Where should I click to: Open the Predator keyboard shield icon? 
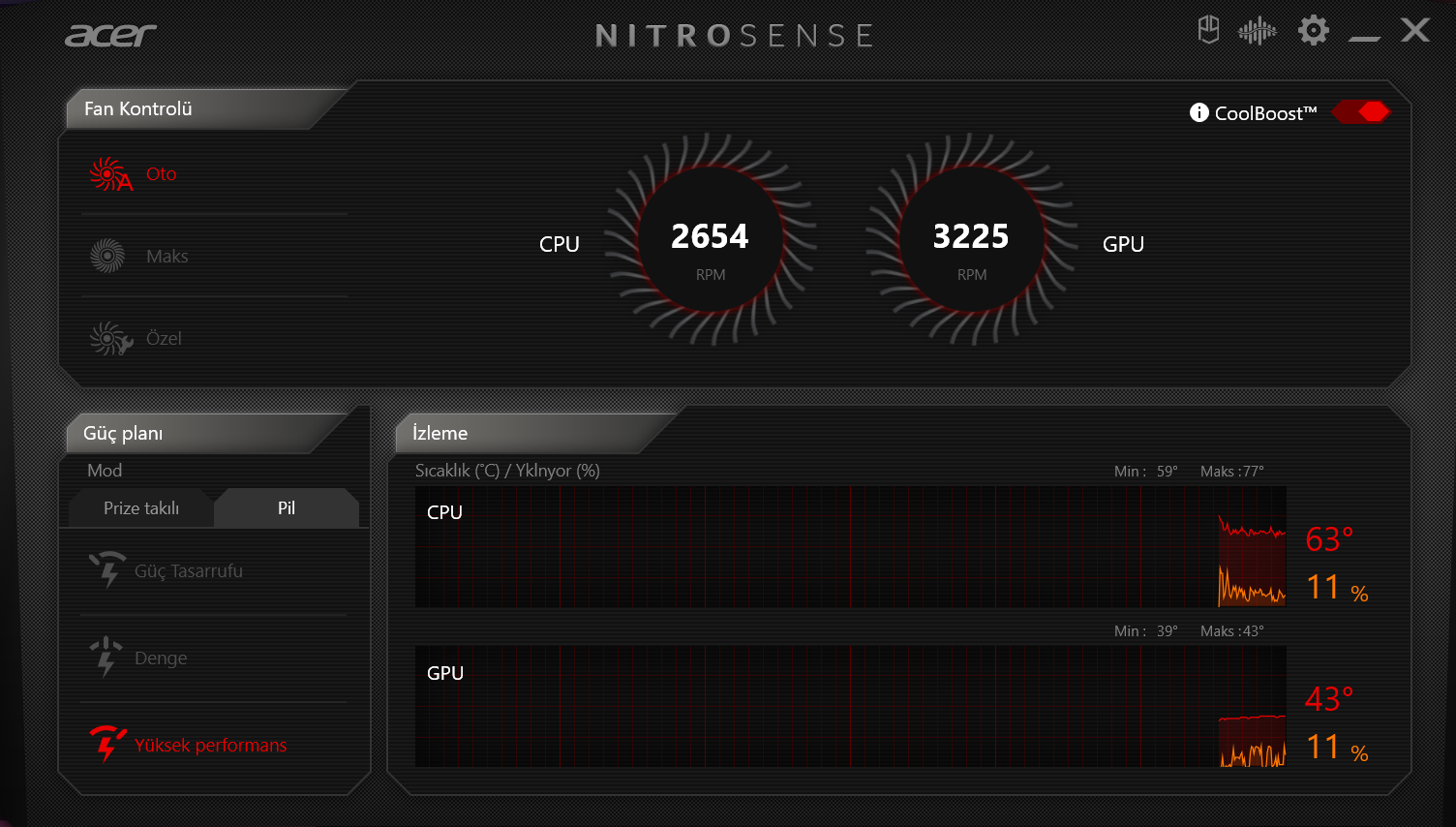click(x=1208, y=30)
